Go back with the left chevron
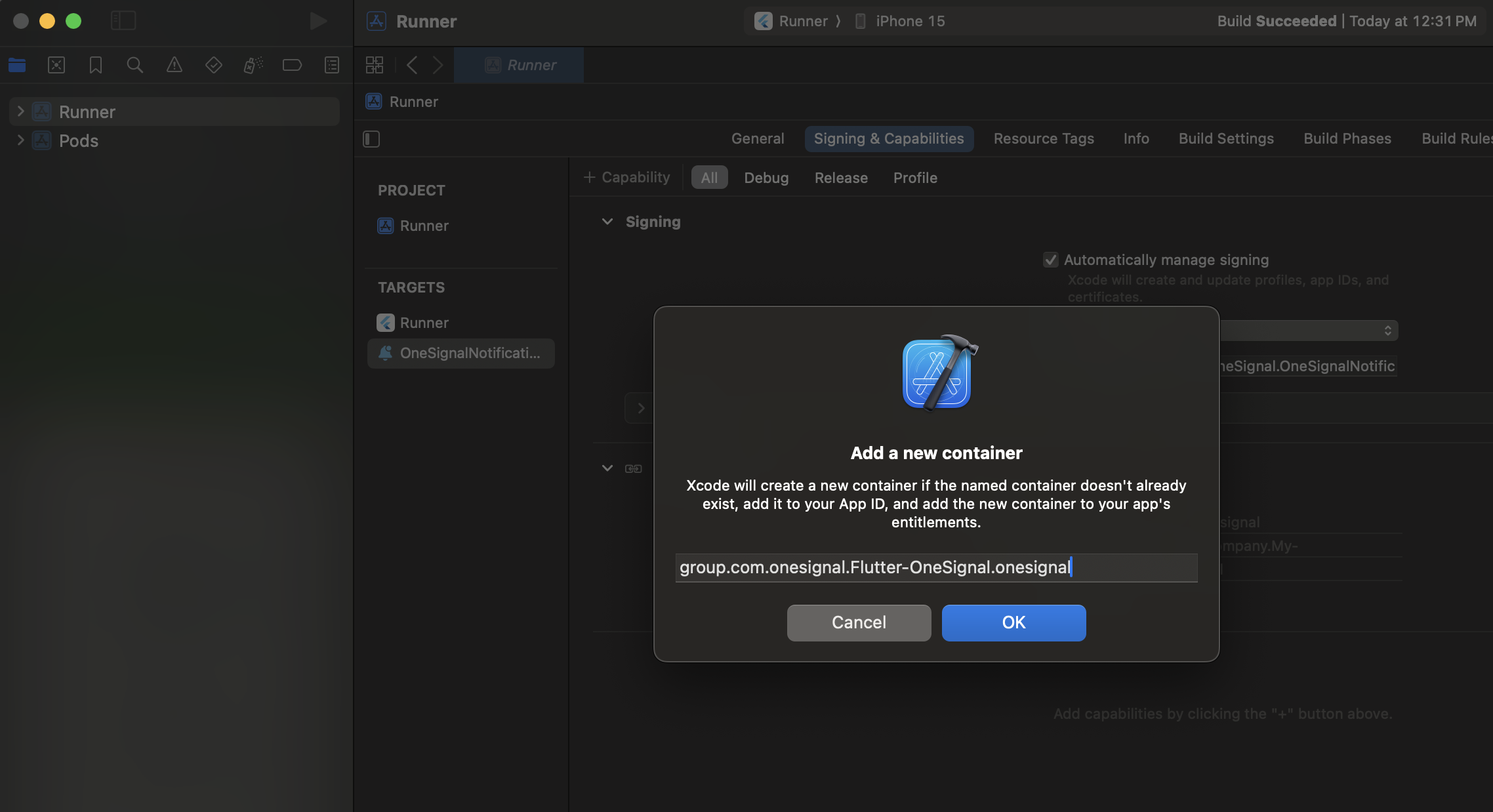 click(x=412, y=65)
